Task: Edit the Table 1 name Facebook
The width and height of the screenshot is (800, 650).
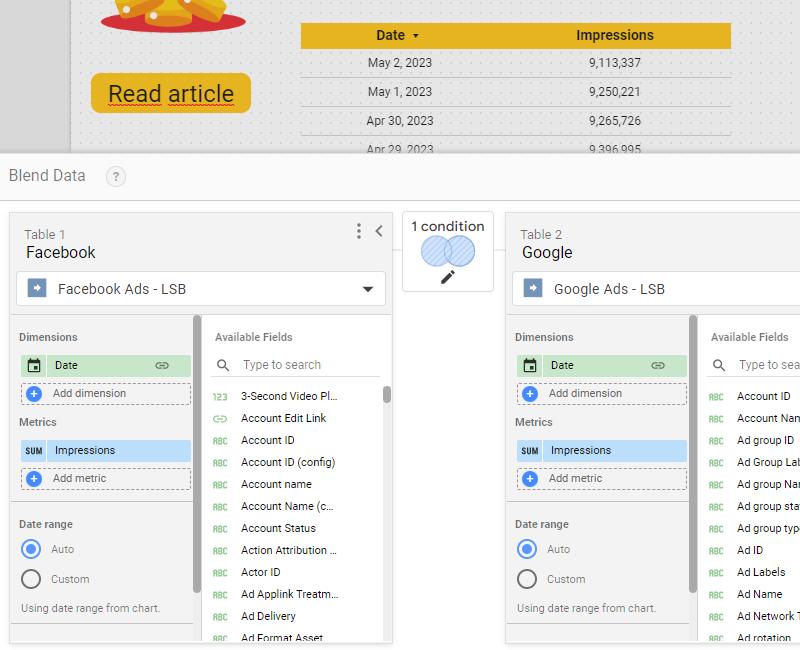Action: tap(61, 253)
